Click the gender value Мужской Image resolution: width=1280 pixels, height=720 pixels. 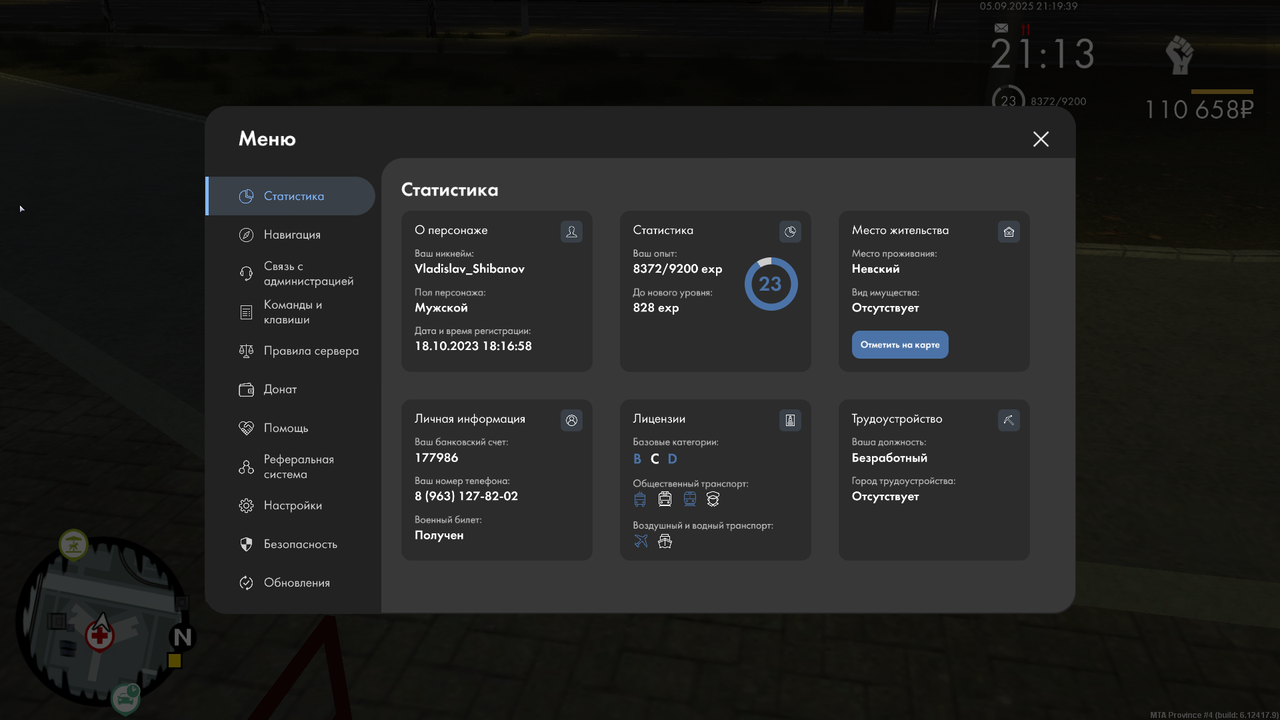(441, 308)
